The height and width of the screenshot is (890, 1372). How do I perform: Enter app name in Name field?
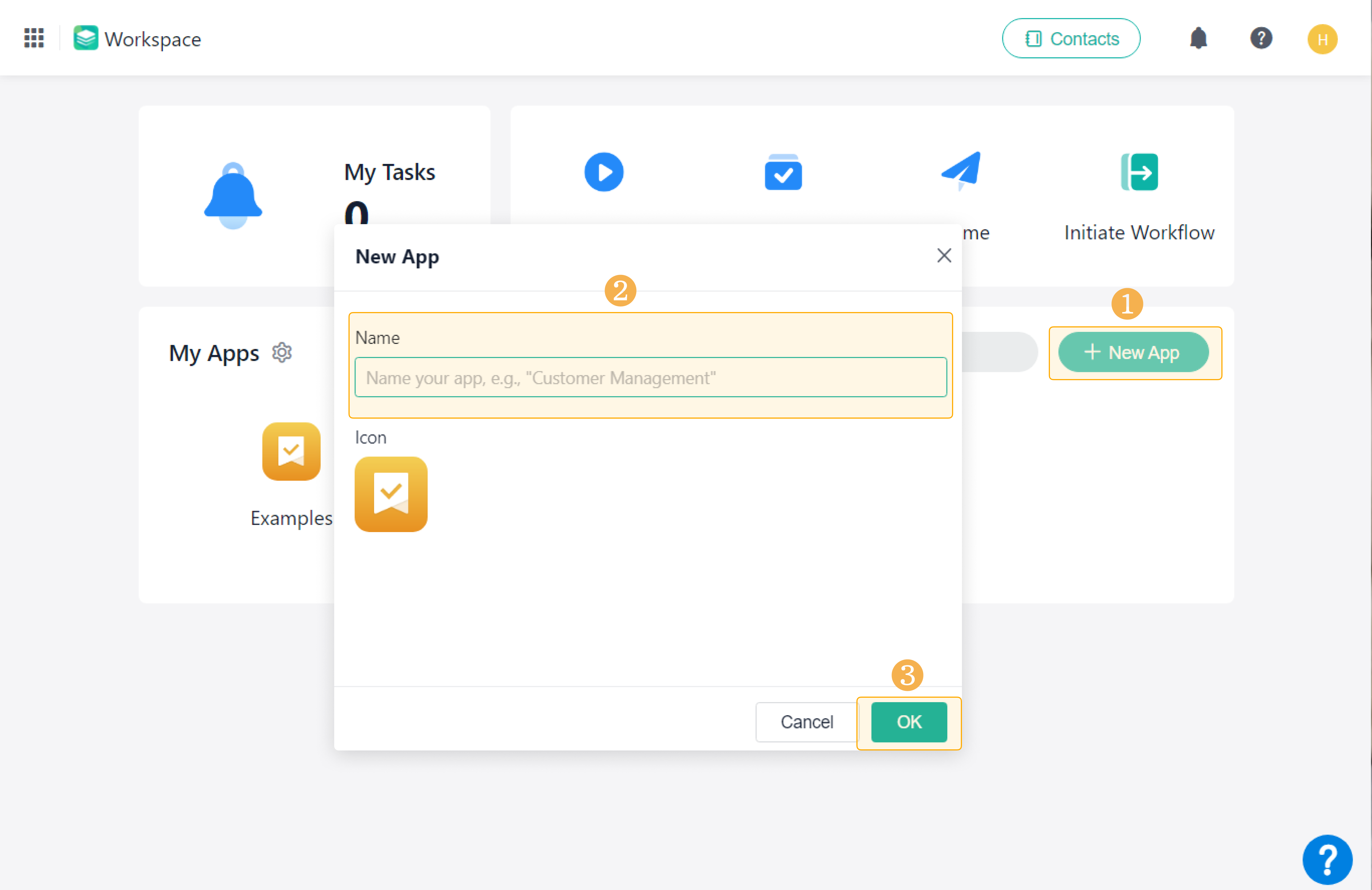[x=651, y=378]
